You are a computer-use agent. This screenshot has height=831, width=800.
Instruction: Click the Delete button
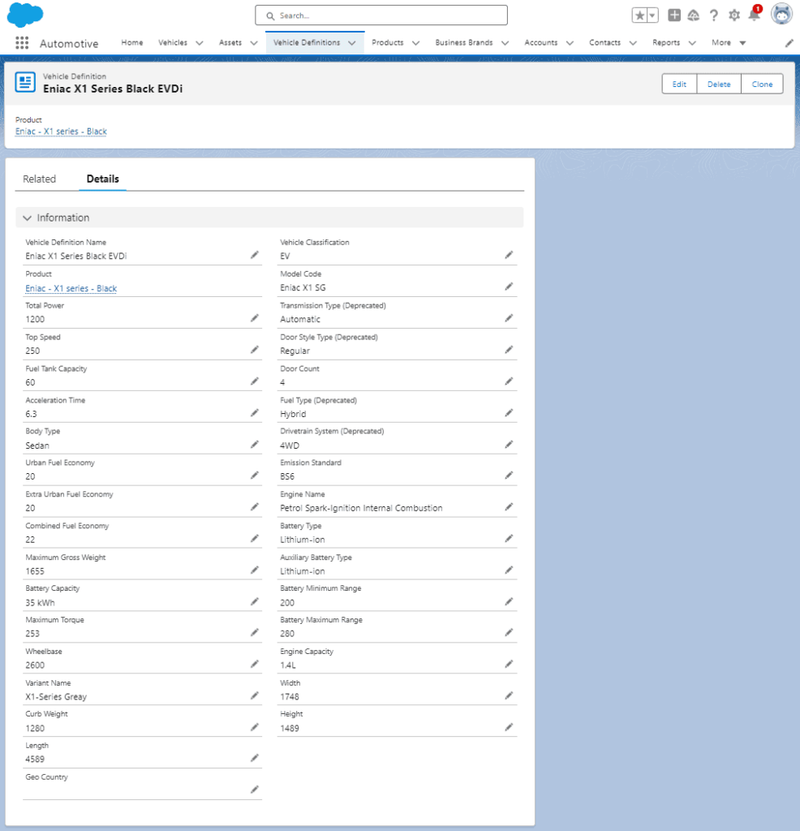pyautogui.click(x=718, y=84)
